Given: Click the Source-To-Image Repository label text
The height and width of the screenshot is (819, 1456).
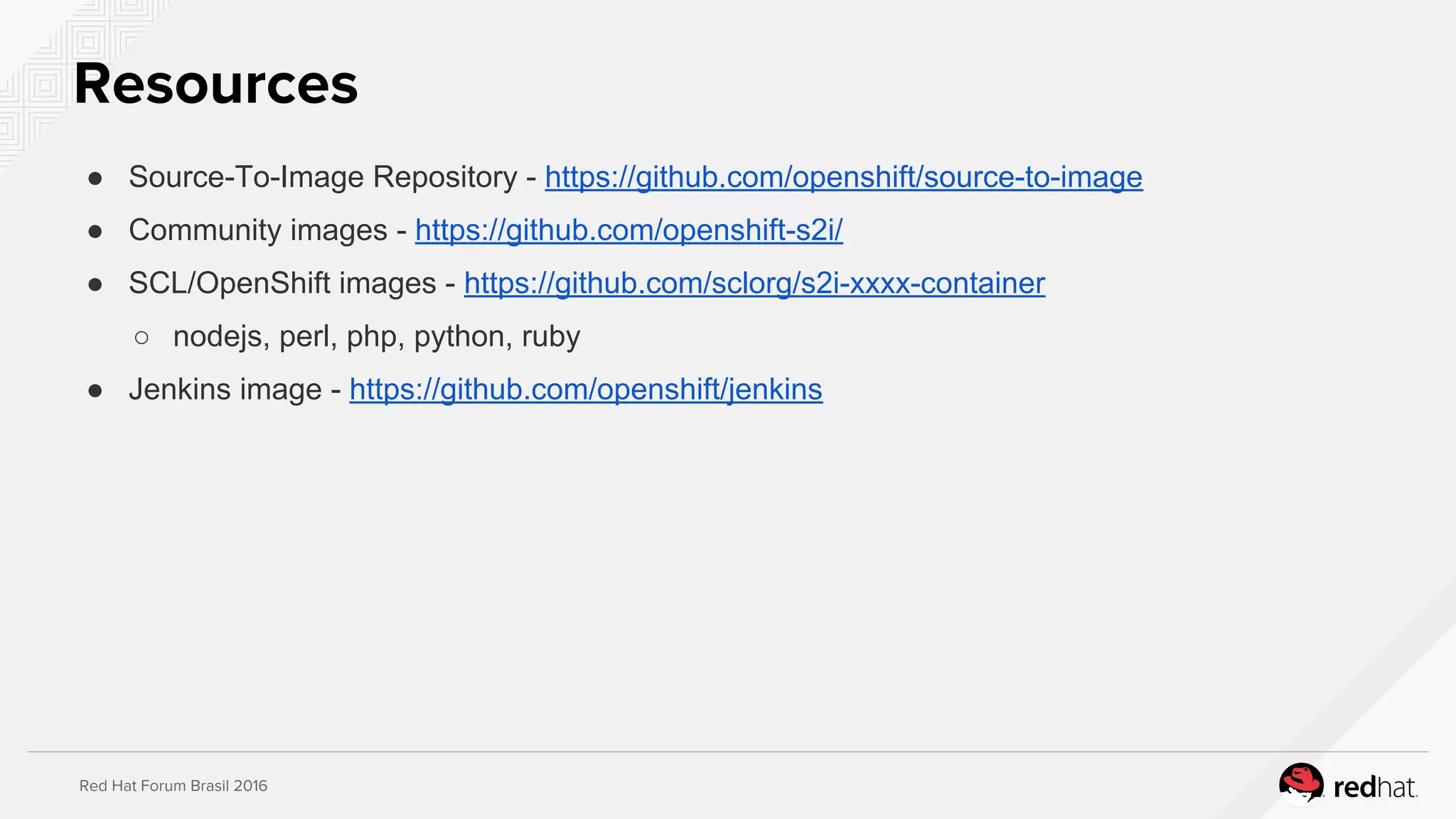Looking at the screenshot, I should pos(323,177).
